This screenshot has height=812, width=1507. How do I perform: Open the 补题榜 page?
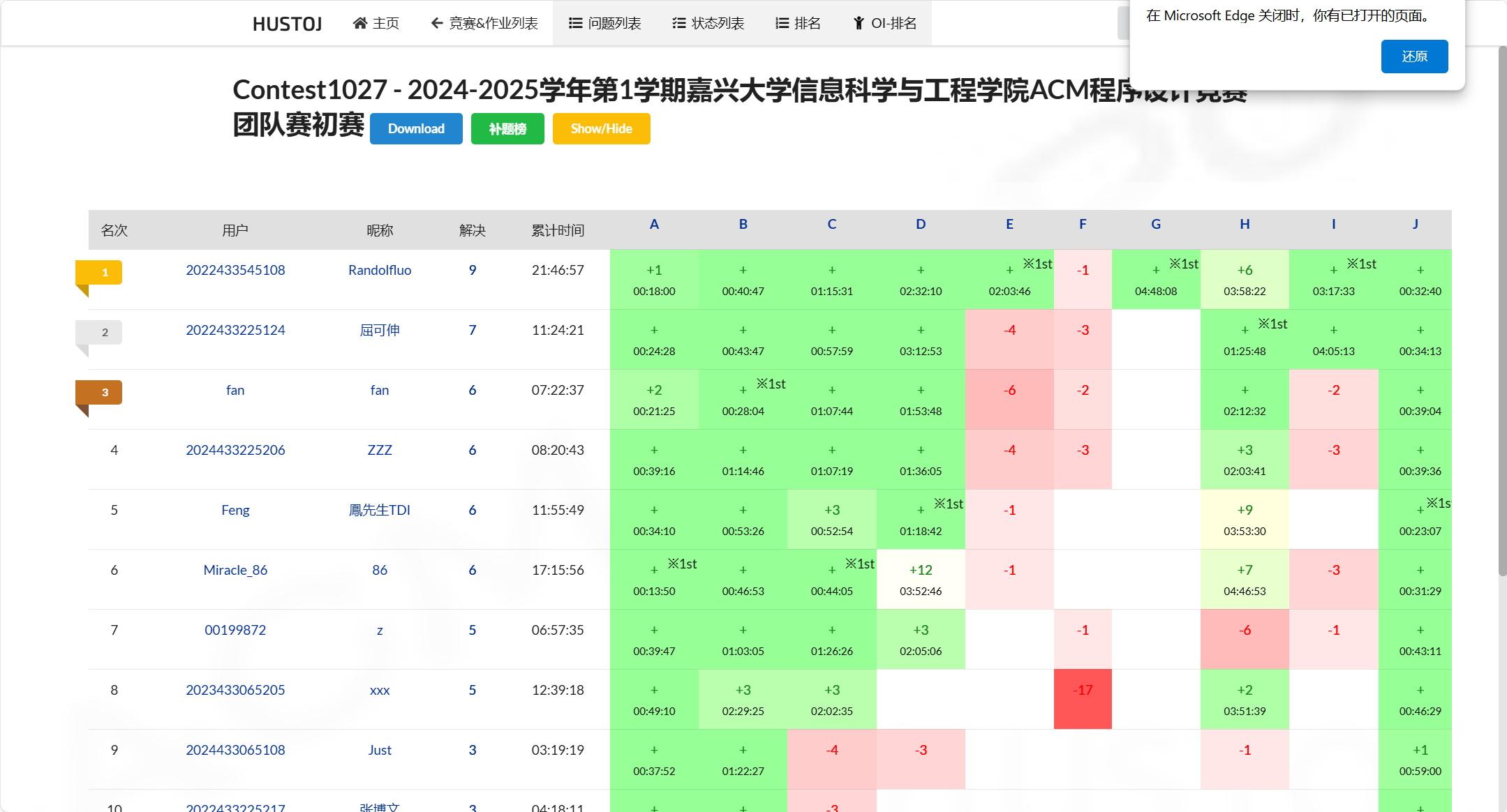click(507, 128)
